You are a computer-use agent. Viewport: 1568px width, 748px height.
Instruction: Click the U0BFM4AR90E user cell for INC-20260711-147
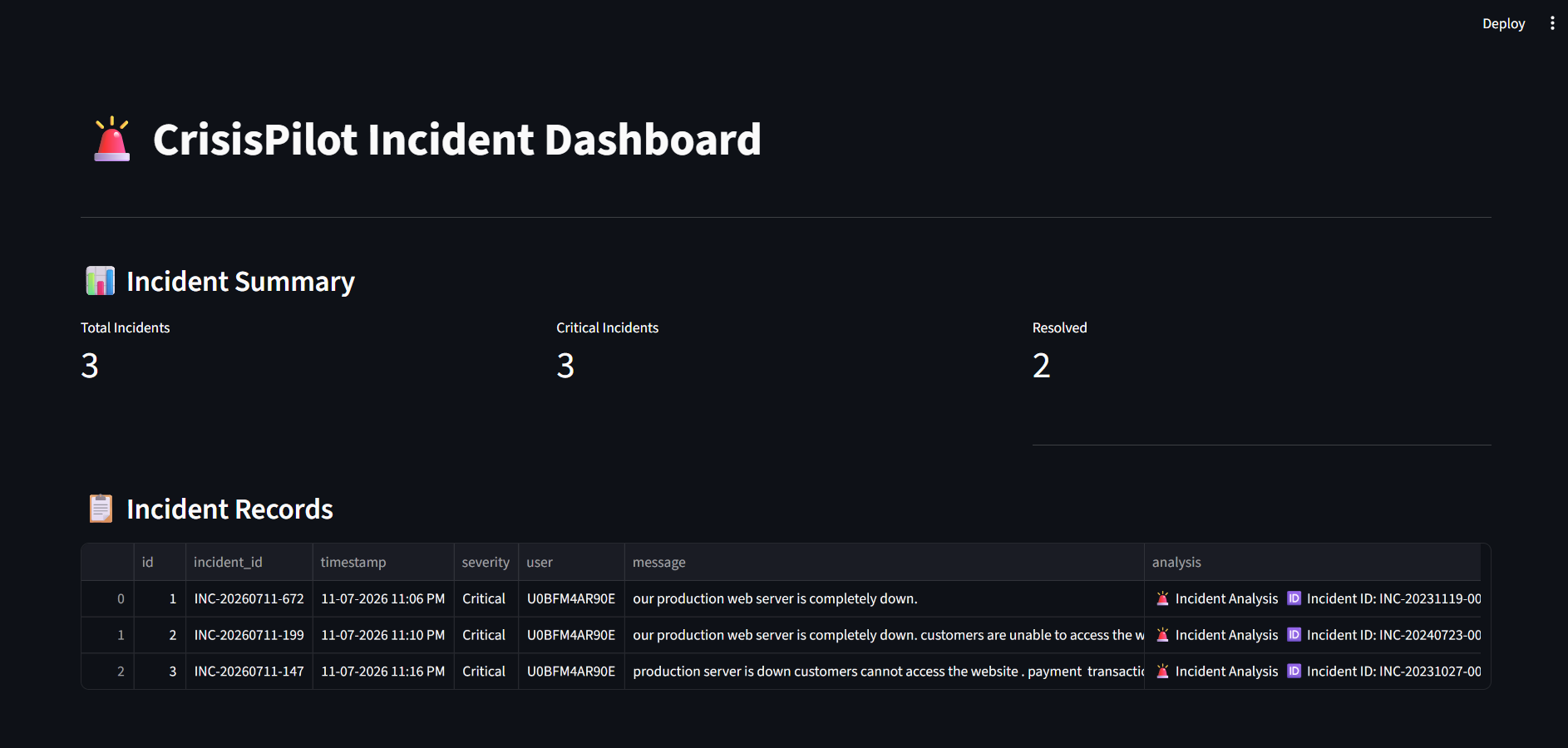(571, 672)
